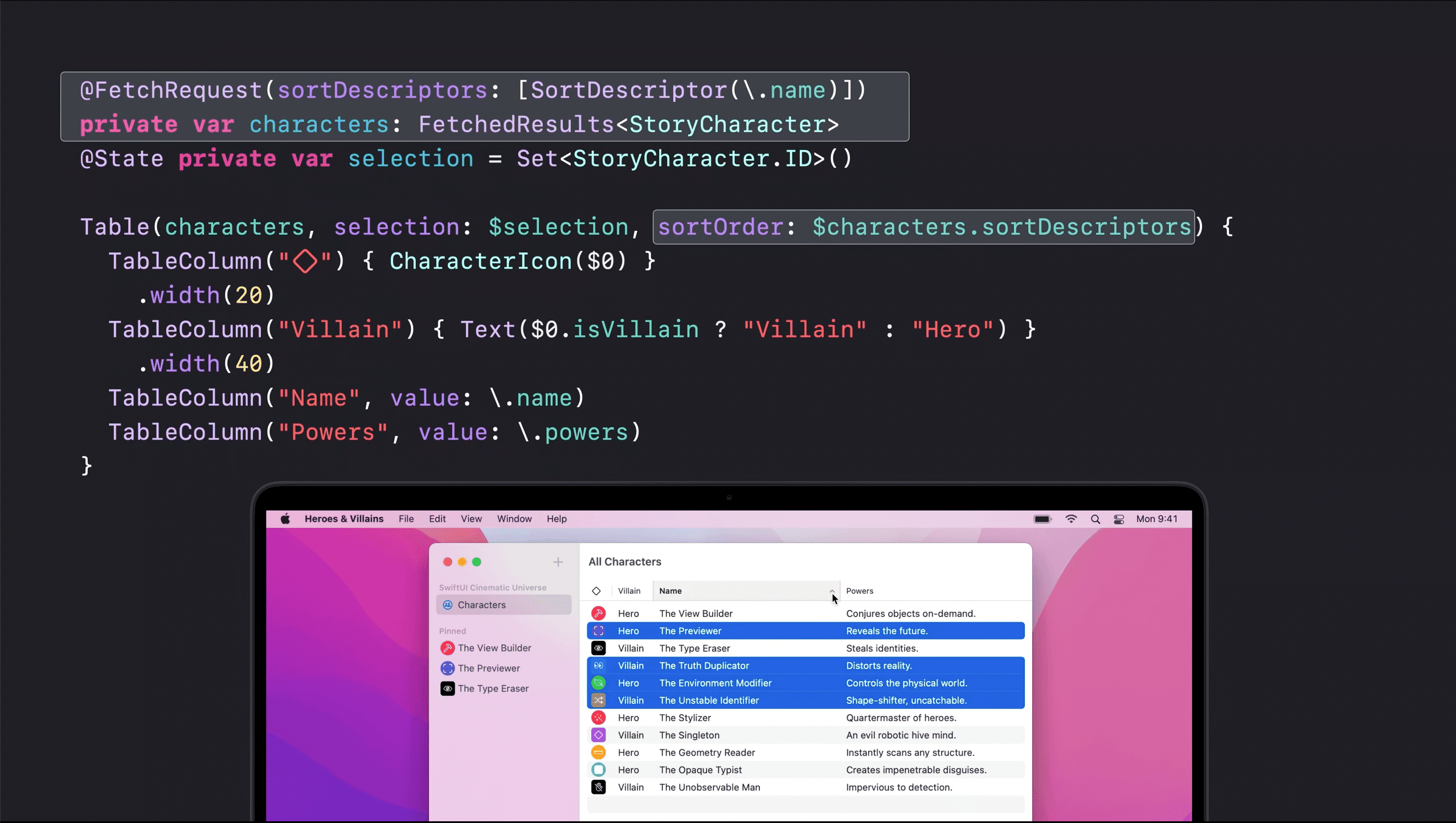The image size is (1456, 823).
Task: Click The Unstable Identifier row icon
Action: [x=598, y=700]
